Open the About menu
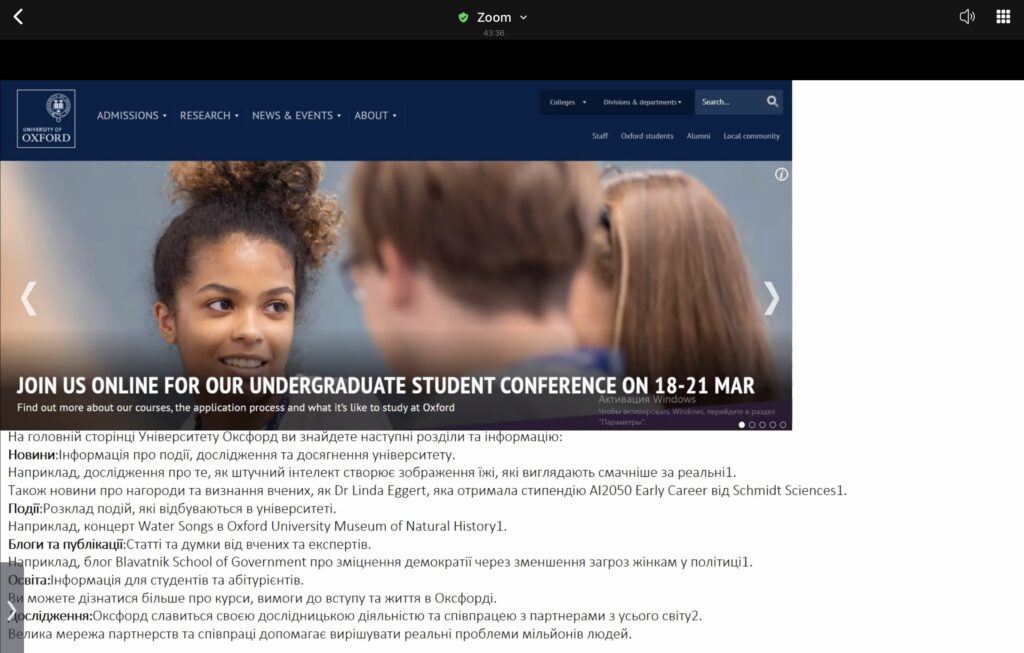The width and height of the screenshot is (1024, 653). (x=375, y=116)
